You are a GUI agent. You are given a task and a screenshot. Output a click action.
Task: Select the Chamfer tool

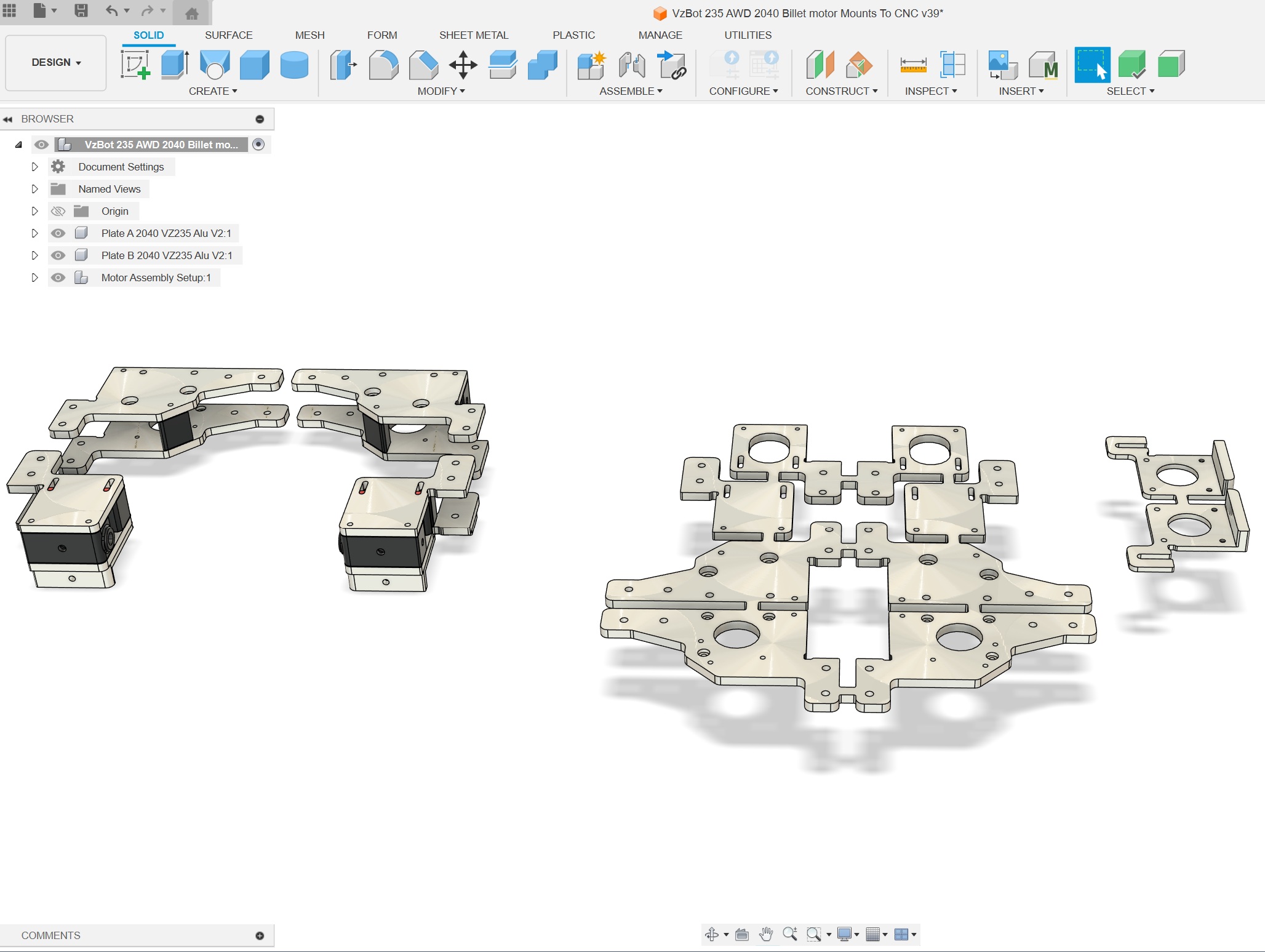click(423, 65)
